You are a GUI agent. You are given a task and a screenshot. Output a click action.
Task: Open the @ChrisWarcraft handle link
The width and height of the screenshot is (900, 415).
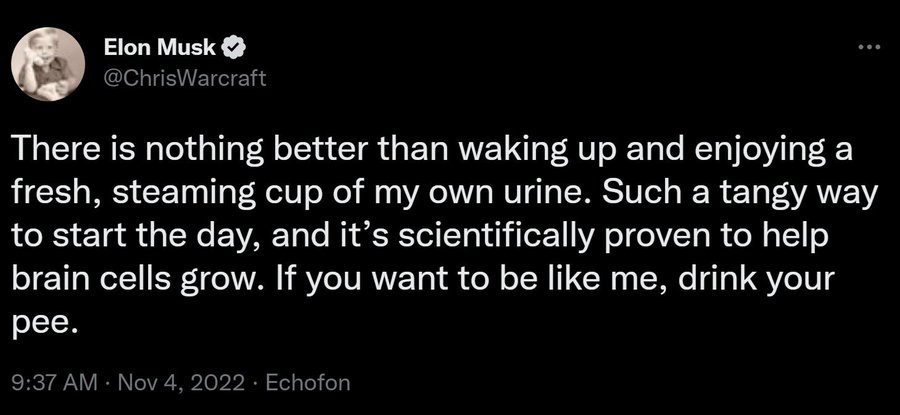tap(185, 77)
